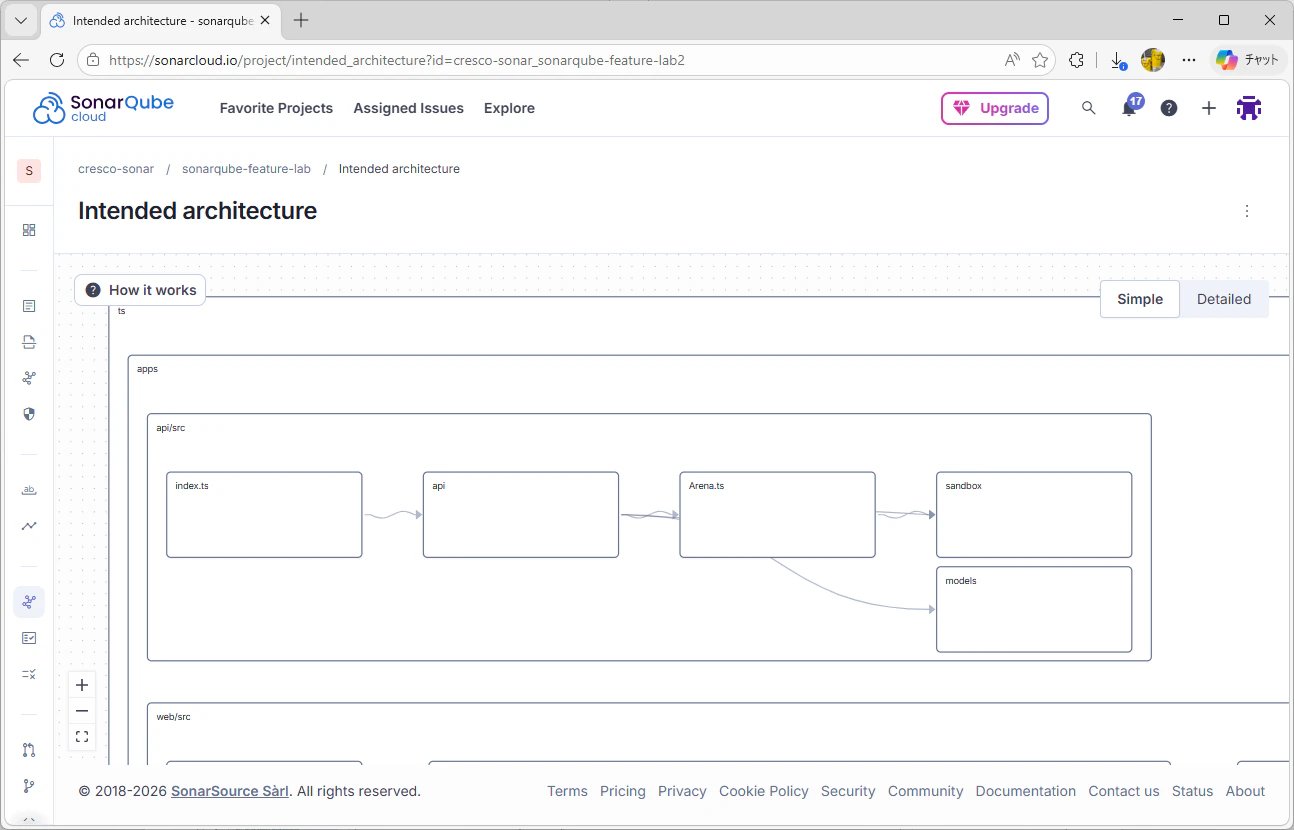1294x830 pixels.
Task: Click the plus icon in the SonarQube header
Action: click(1209, 108)
